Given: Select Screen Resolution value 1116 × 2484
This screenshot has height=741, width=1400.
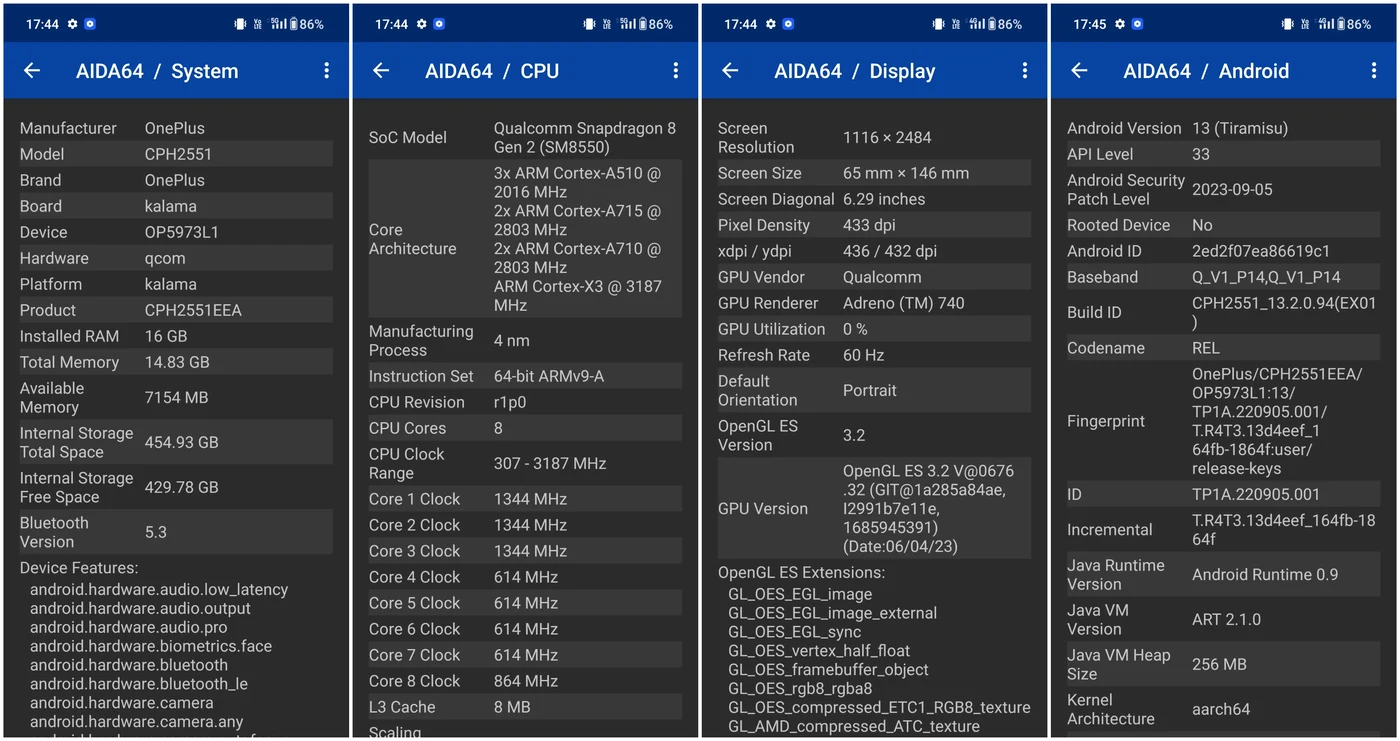Looking at the screenshot, I should click(x=887, y=137).
